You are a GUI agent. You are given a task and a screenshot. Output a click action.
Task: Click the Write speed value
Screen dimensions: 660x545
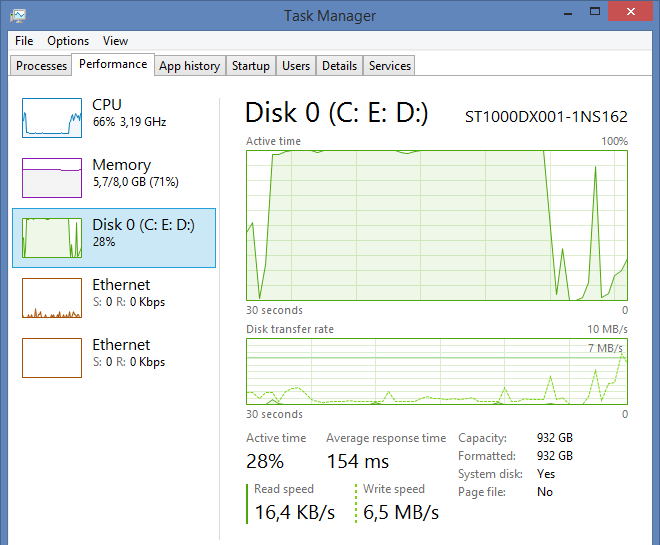400,513
